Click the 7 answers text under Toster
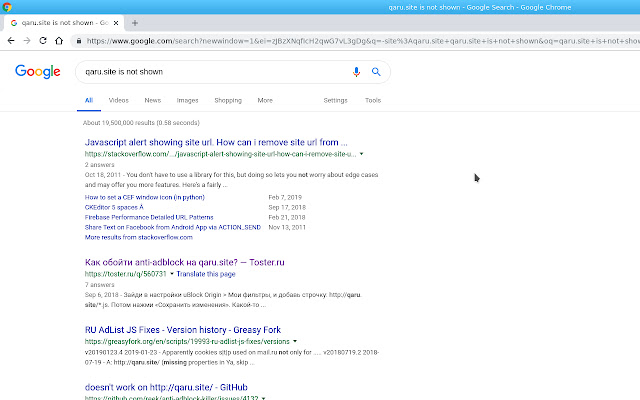This screenshot has height=400, width=640. click(x=100, y=284)
